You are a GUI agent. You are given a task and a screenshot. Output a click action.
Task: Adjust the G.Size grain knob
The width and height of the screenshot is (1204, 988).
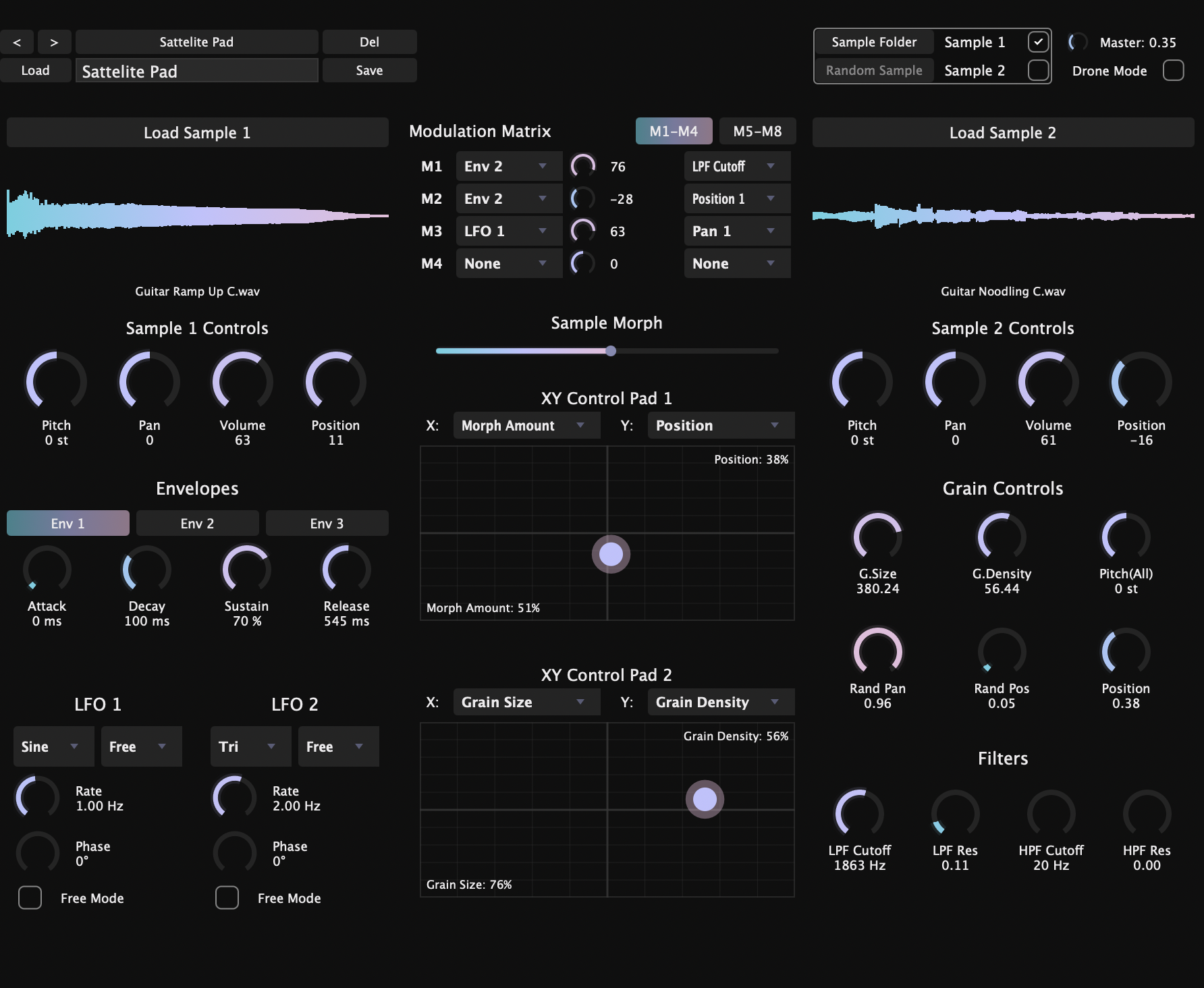877,537
